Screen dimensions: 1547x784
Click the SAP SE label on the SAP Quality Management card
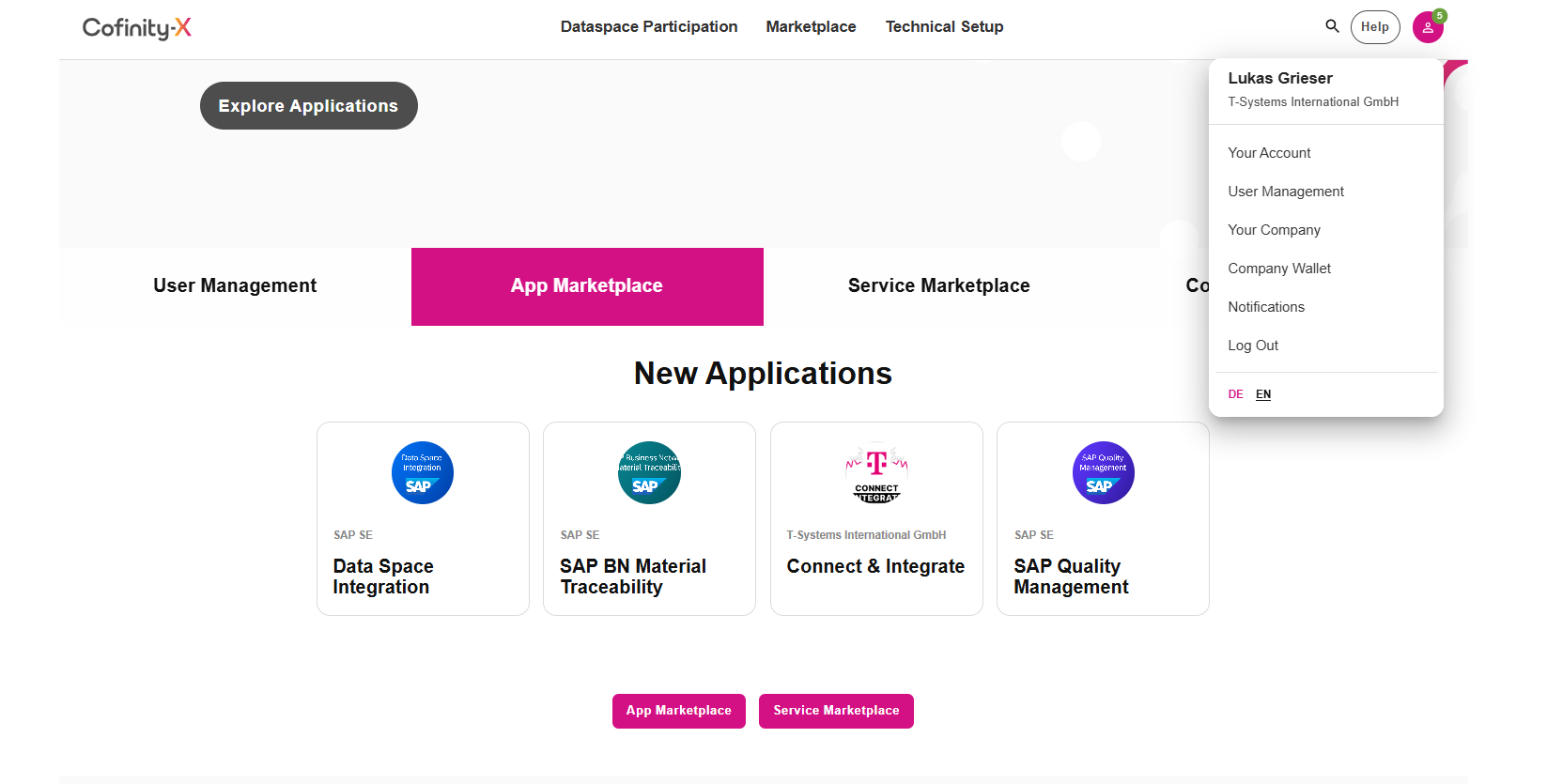(x=1034, y=535)
